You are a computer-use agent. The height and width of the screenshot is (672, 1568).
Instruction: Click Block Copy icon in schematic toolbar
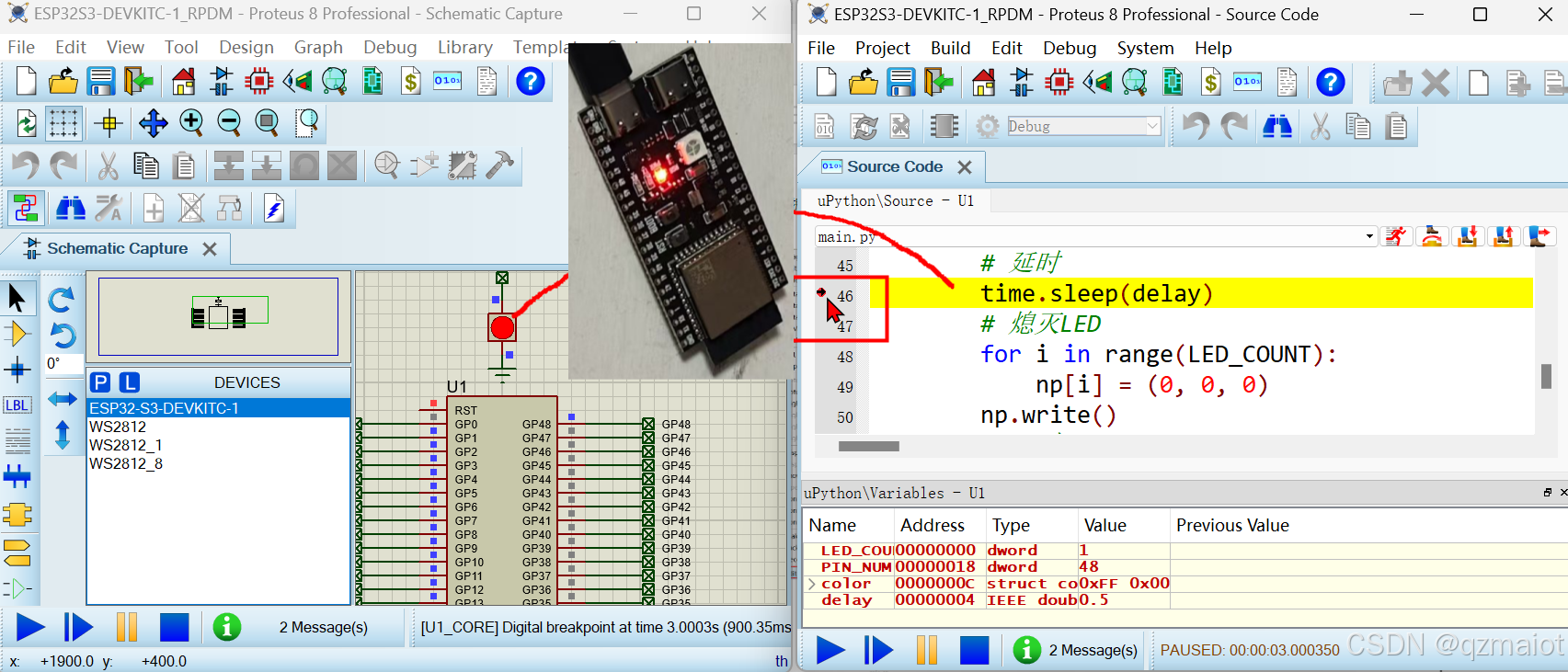click(229, 165)
